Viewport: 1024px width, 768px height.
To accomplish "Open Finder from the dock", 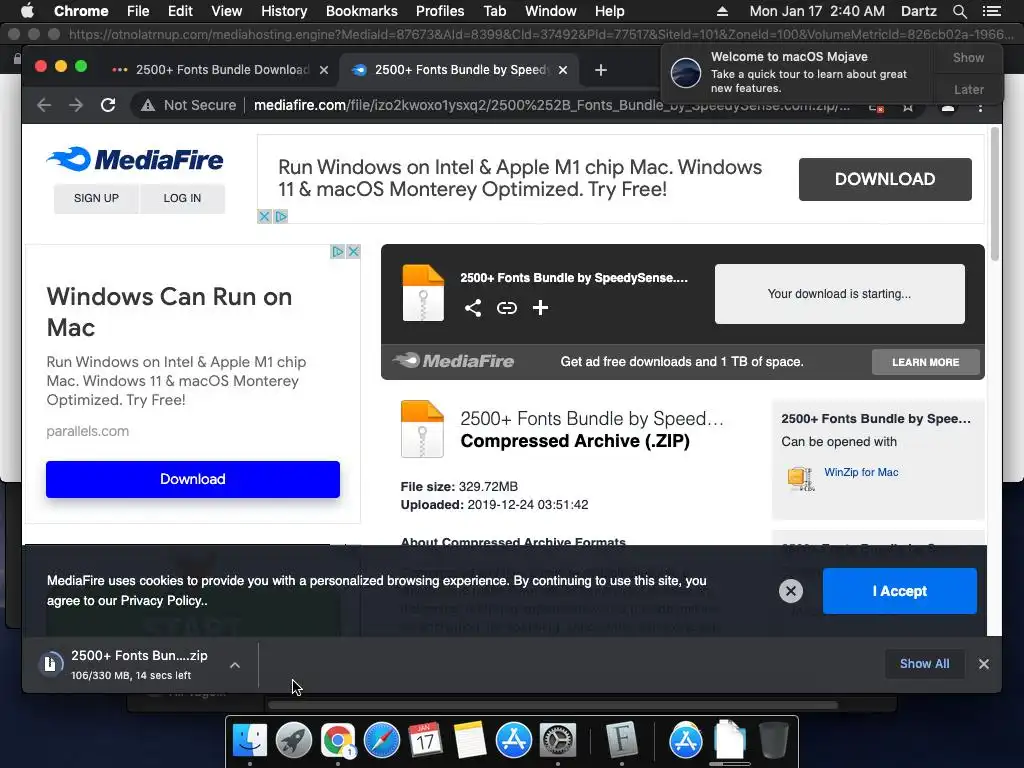I will coord(250,741).
